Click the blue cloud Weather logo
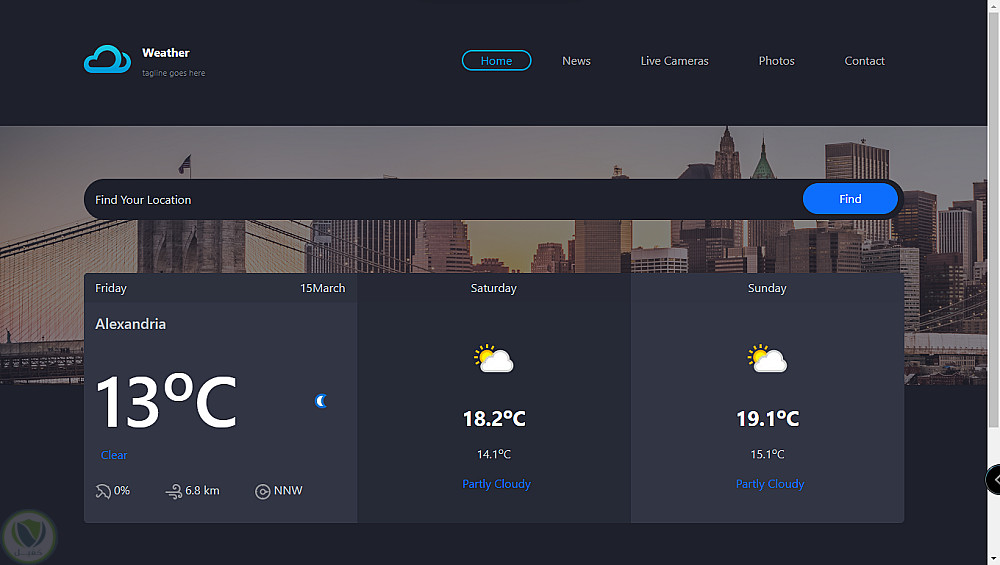The width and height of the screenshot is (1000, 565). pos(107,59)
